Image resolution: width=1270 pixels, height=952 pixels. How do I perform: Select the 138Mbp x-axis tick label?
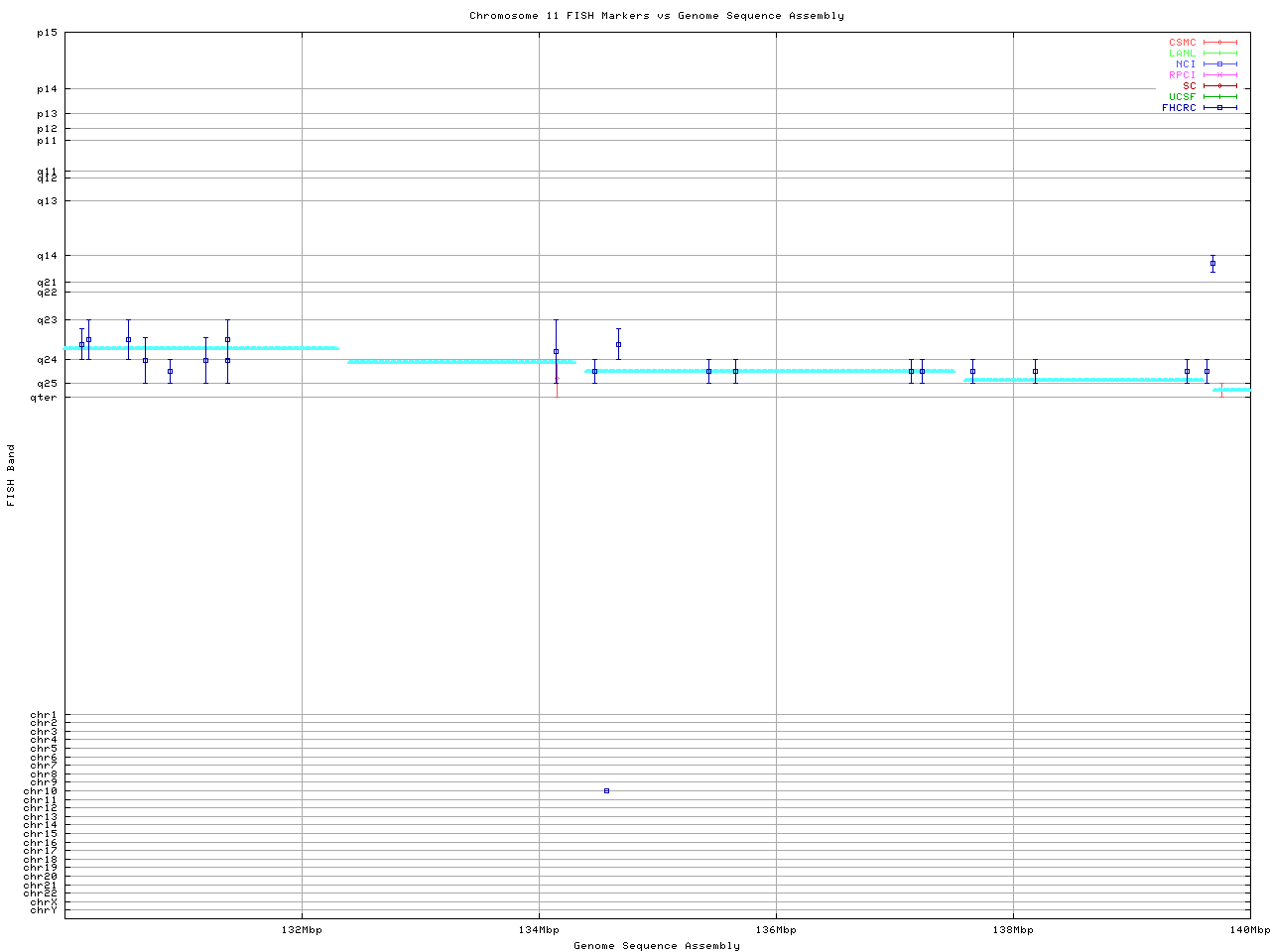pos(1013,930)
